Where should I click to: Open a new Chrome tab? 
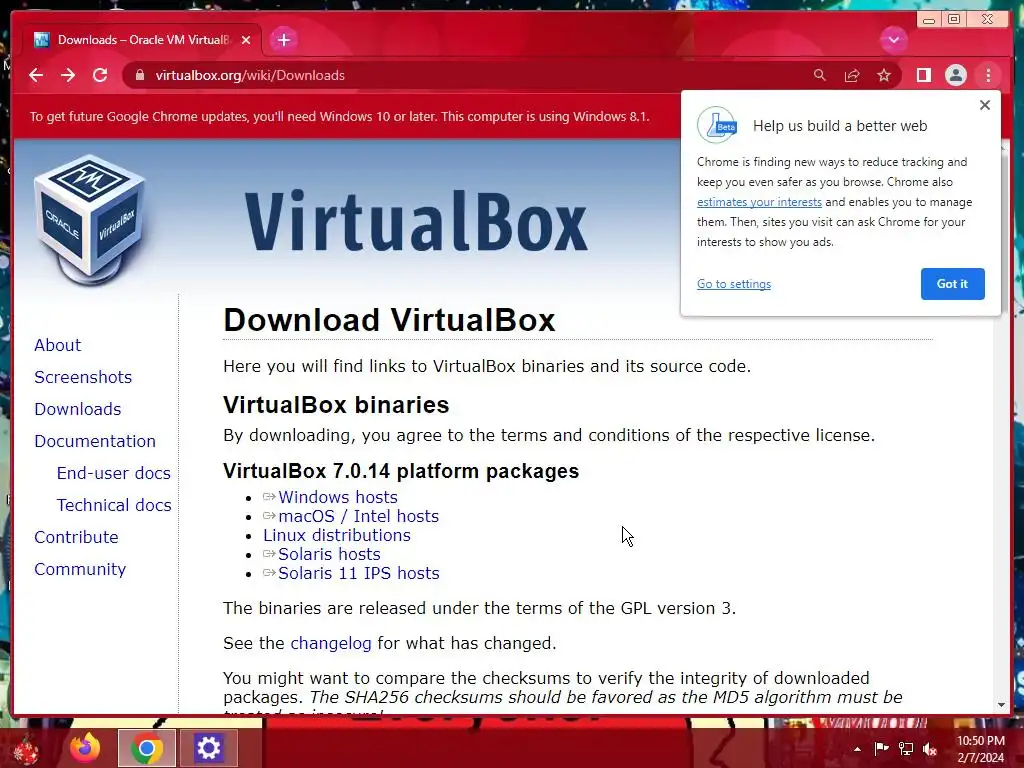283,40
